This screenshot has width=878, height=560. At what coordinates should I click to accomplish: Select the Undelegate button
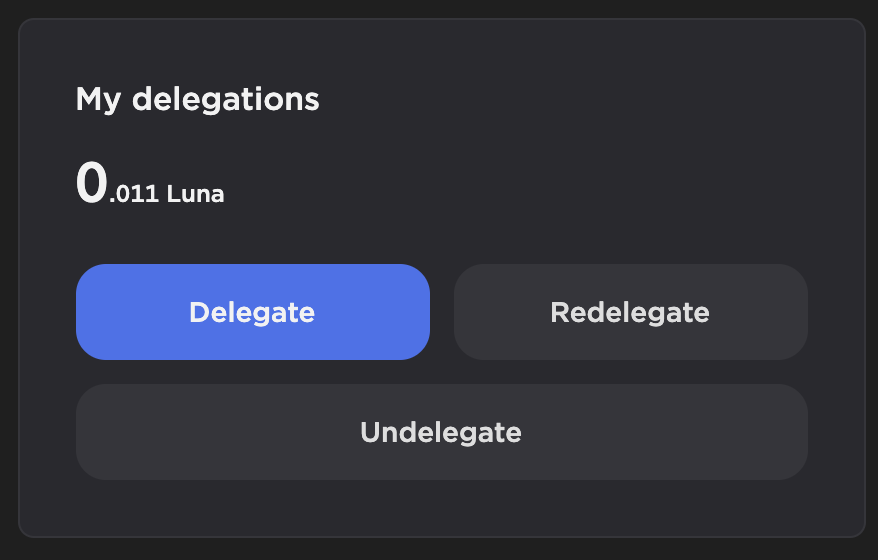pyautogui.click(x=441, y=432)
